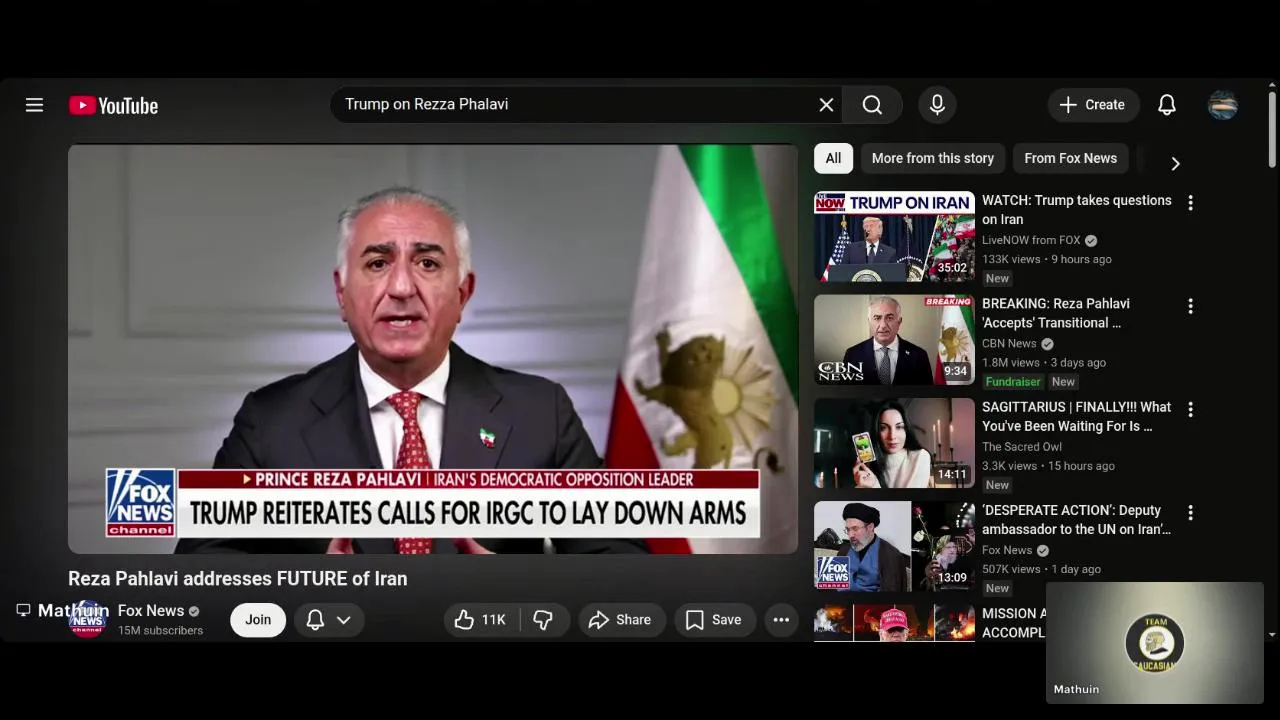
Task: Click the 'Fundraiser' badge on CBN video
Action: tap(1013, 382)
